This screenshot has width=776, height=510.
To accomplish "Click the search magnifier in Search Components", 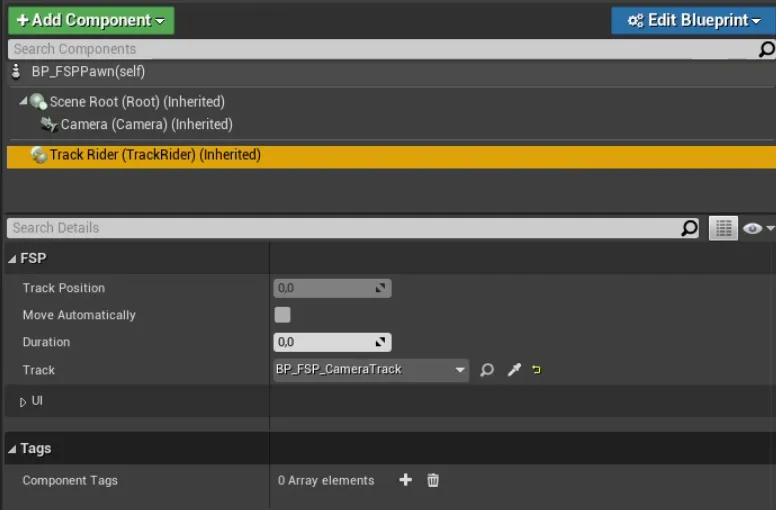I will pos(766,49).
